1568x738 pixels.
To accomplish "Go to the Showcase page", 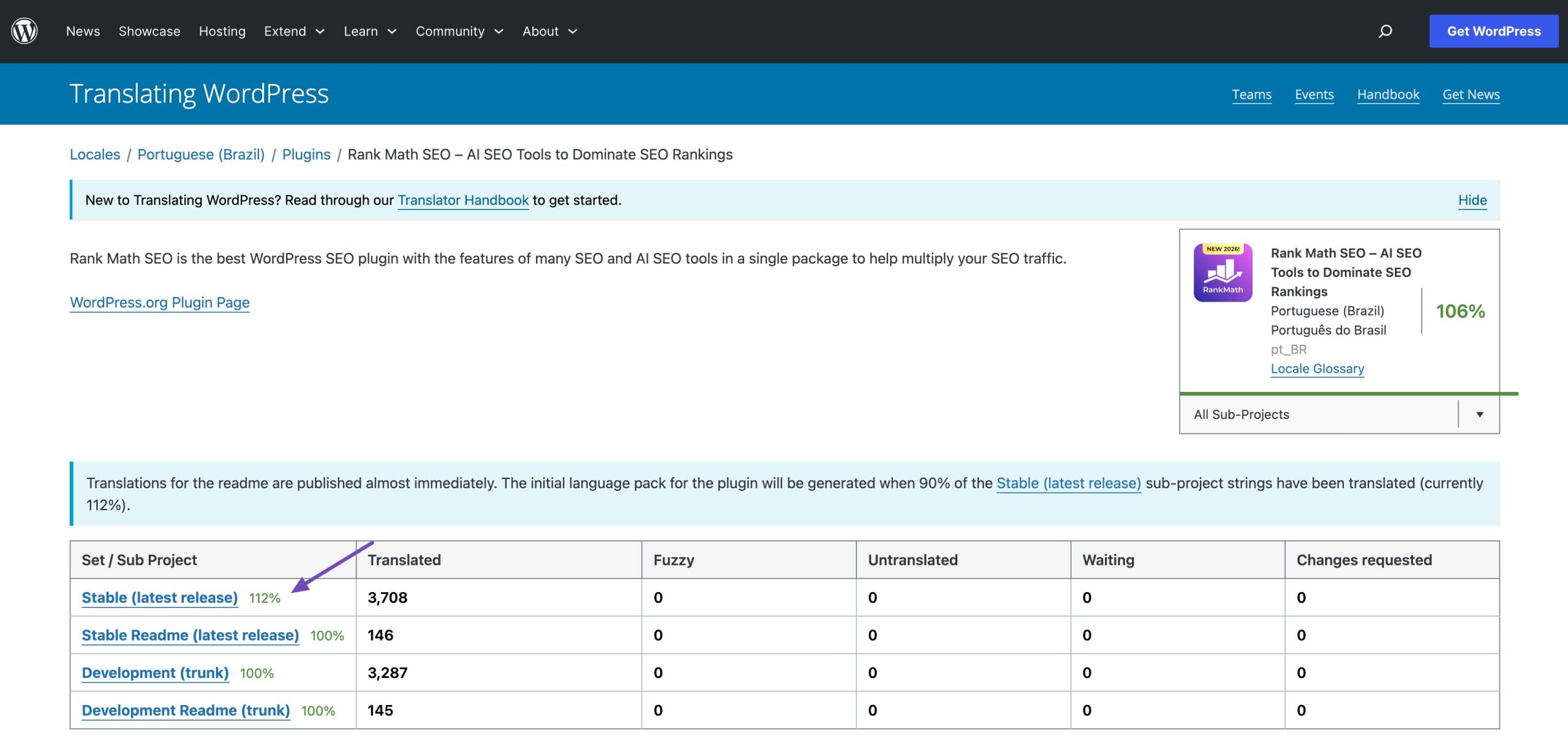I will click(149, 31).
